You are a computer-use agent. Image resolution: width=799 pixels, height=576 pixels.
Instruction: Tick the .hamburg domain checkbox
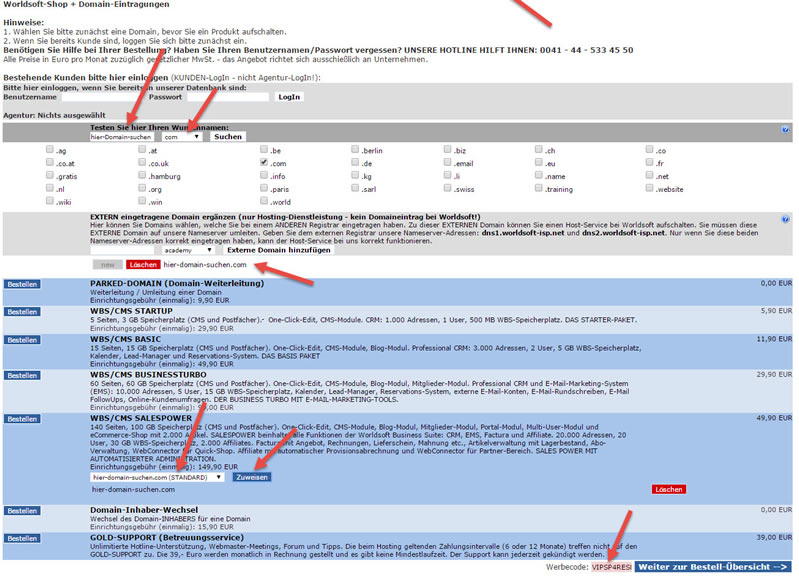tap(142, 175)
